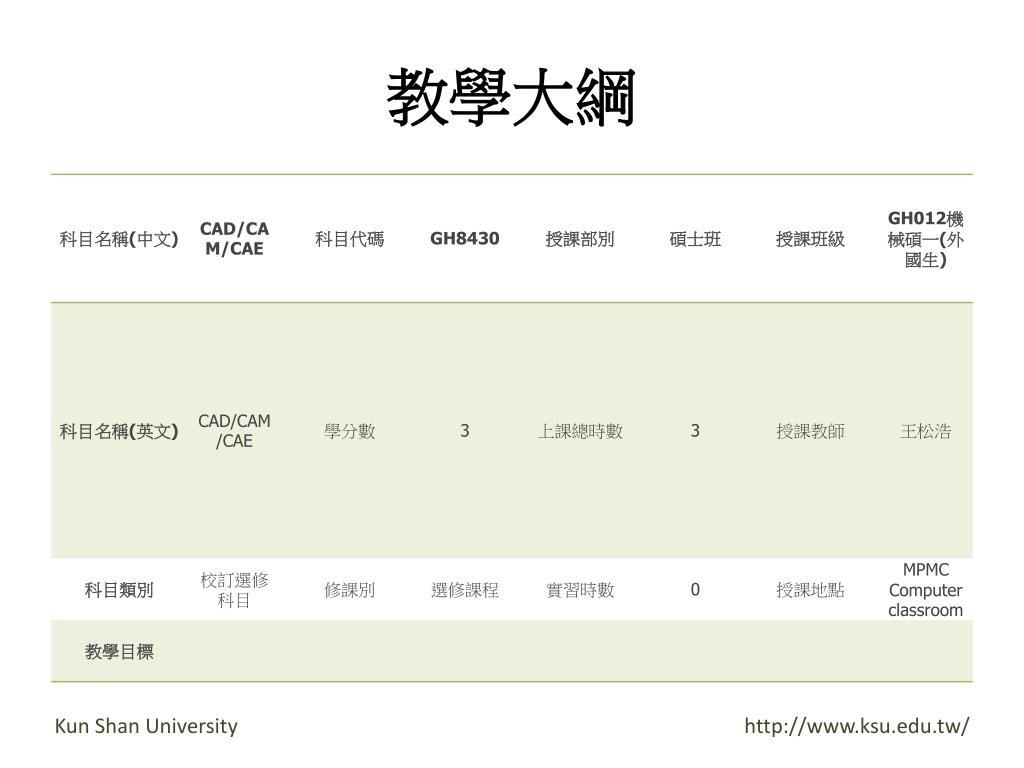Select the 實習時數 label

tap(580, 590)
